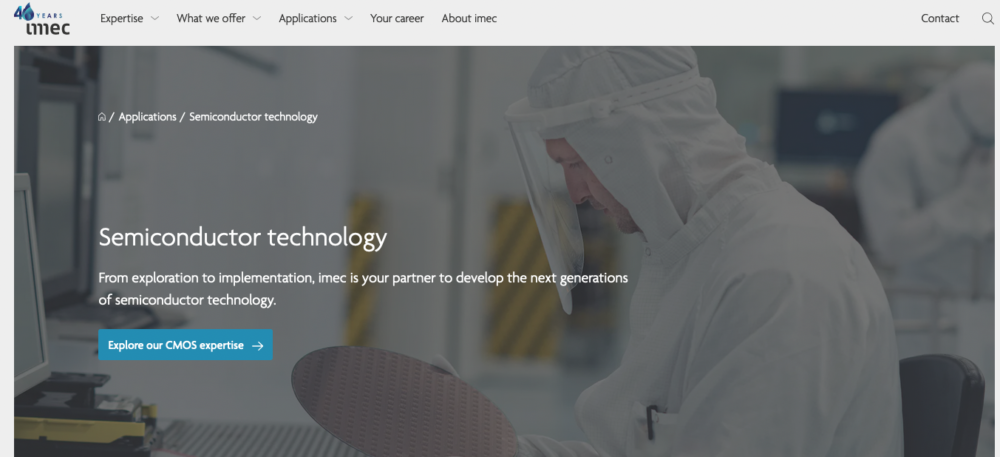Viewport: 1000px width, 457px height.
Task: Click the arrow icon on CMOS button
Action: pyautogui.click(x=258, y=345)
